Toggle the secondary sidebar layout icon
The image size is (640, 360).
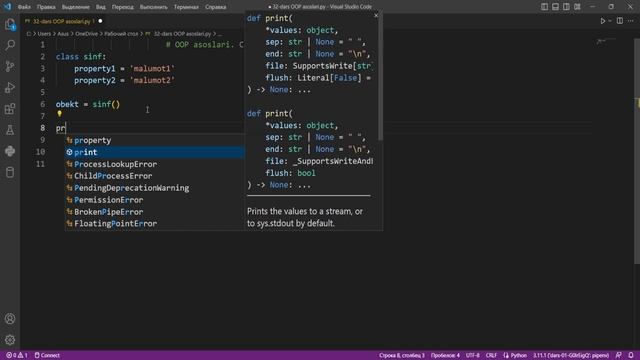point(566,7)
